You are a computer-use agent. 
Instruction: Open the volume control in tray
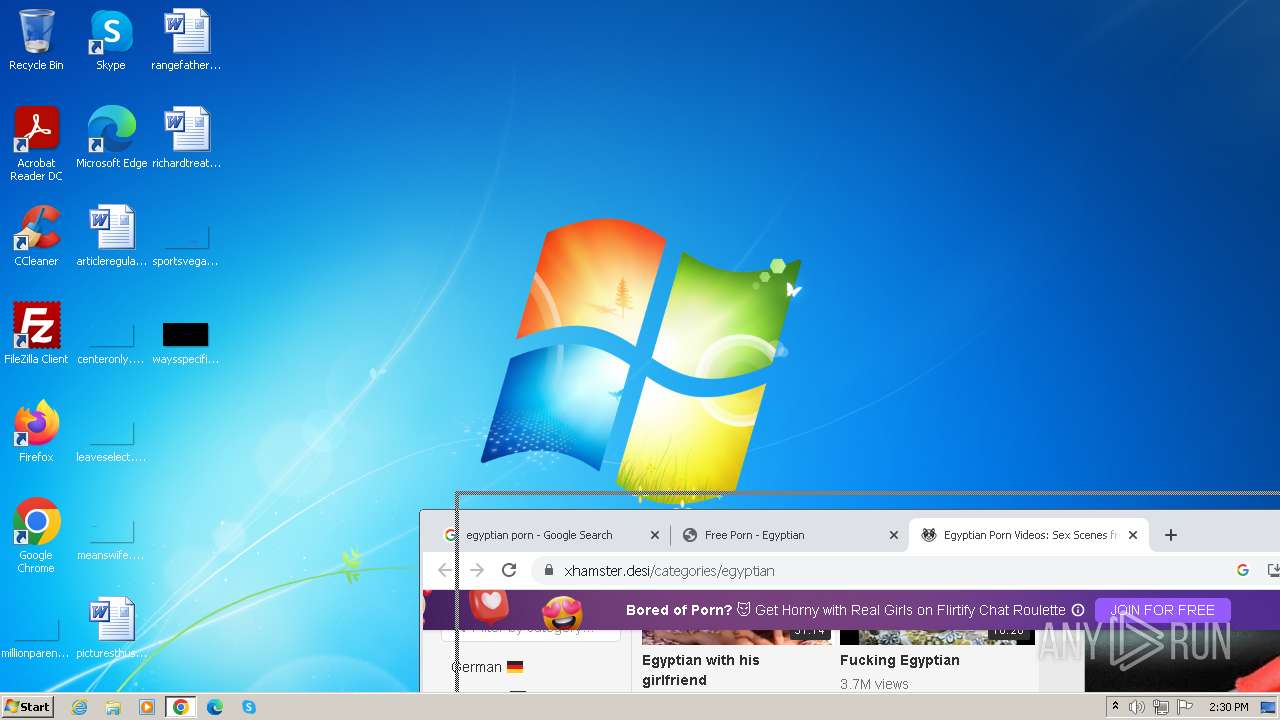[1137, 707]
